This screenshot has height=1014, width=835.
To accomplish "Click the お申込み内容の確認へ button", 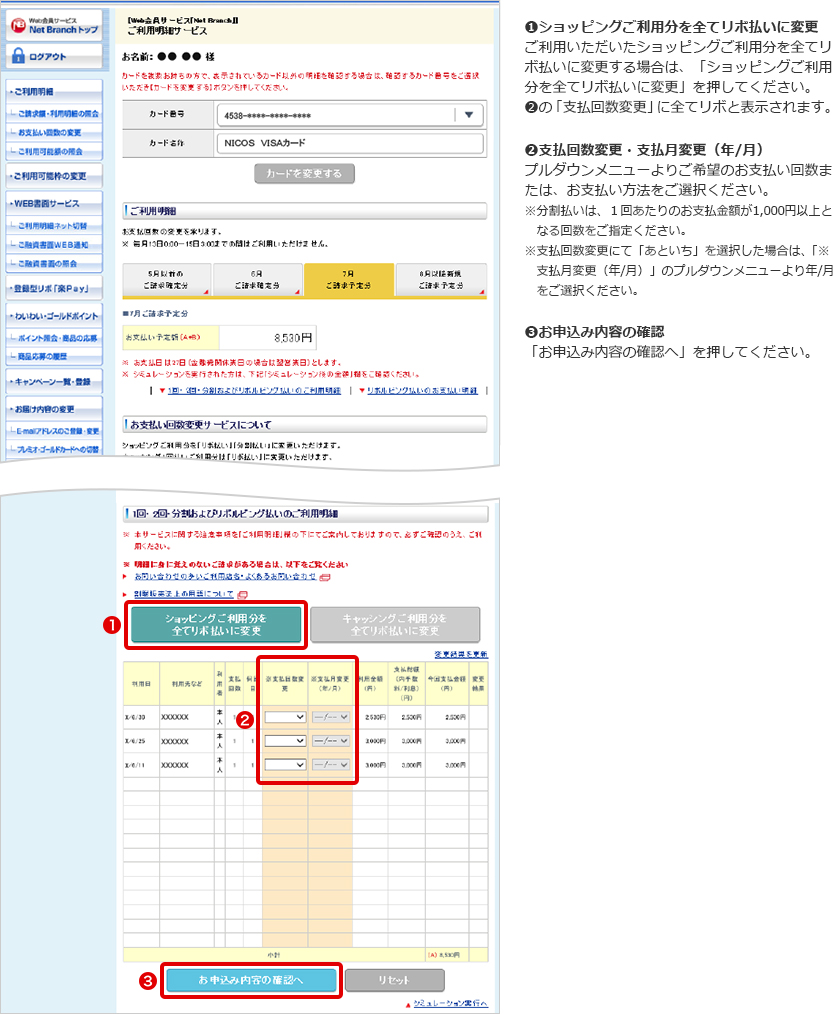I will pyautogui.click(x=250, y=980).
